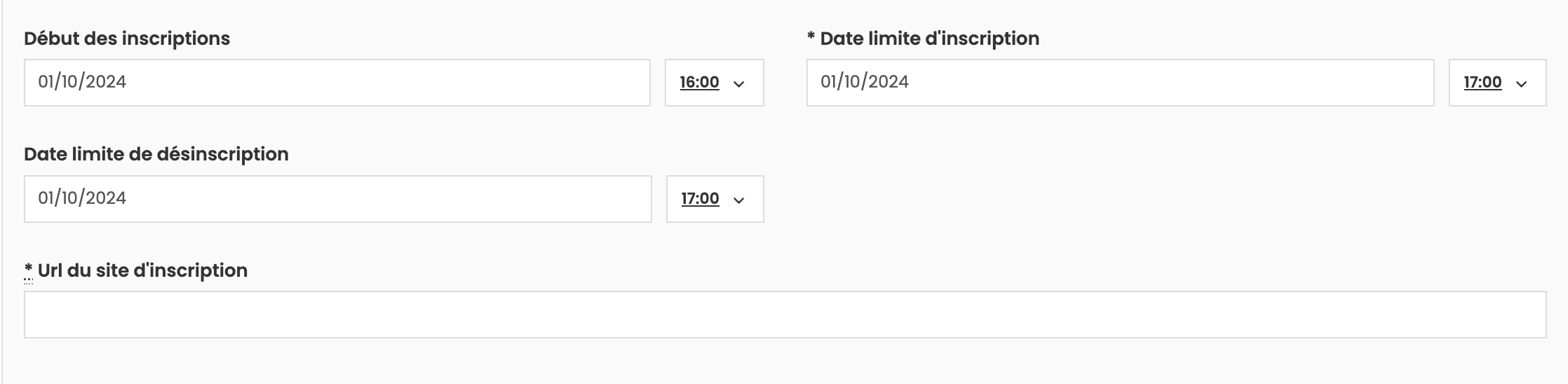Click the required asterisk beside Url du site d'inscription

pyautogui.click(x=28, y=270)
